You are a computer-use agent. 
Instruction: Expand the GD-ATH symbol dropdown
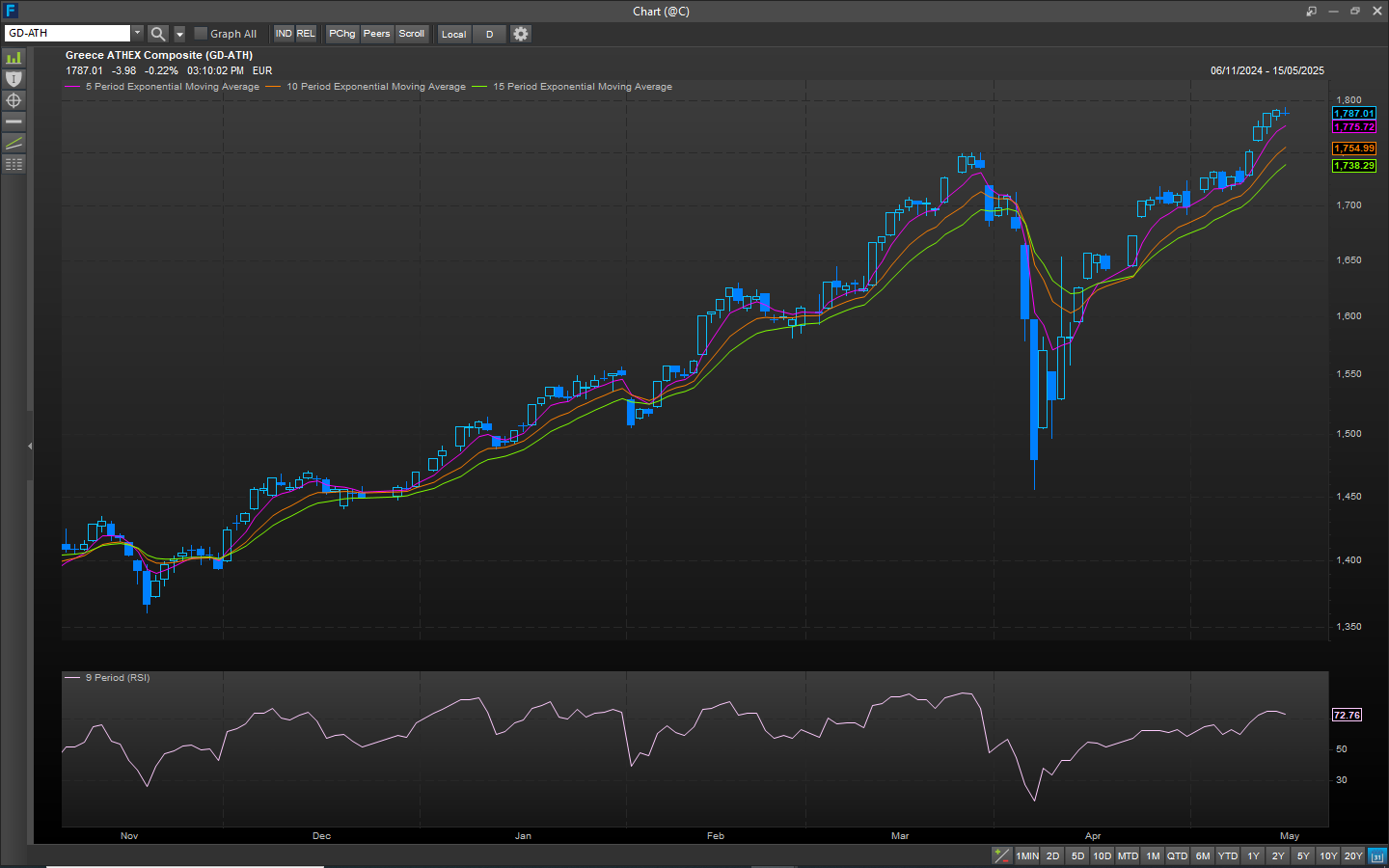click(x=137, y=33)
